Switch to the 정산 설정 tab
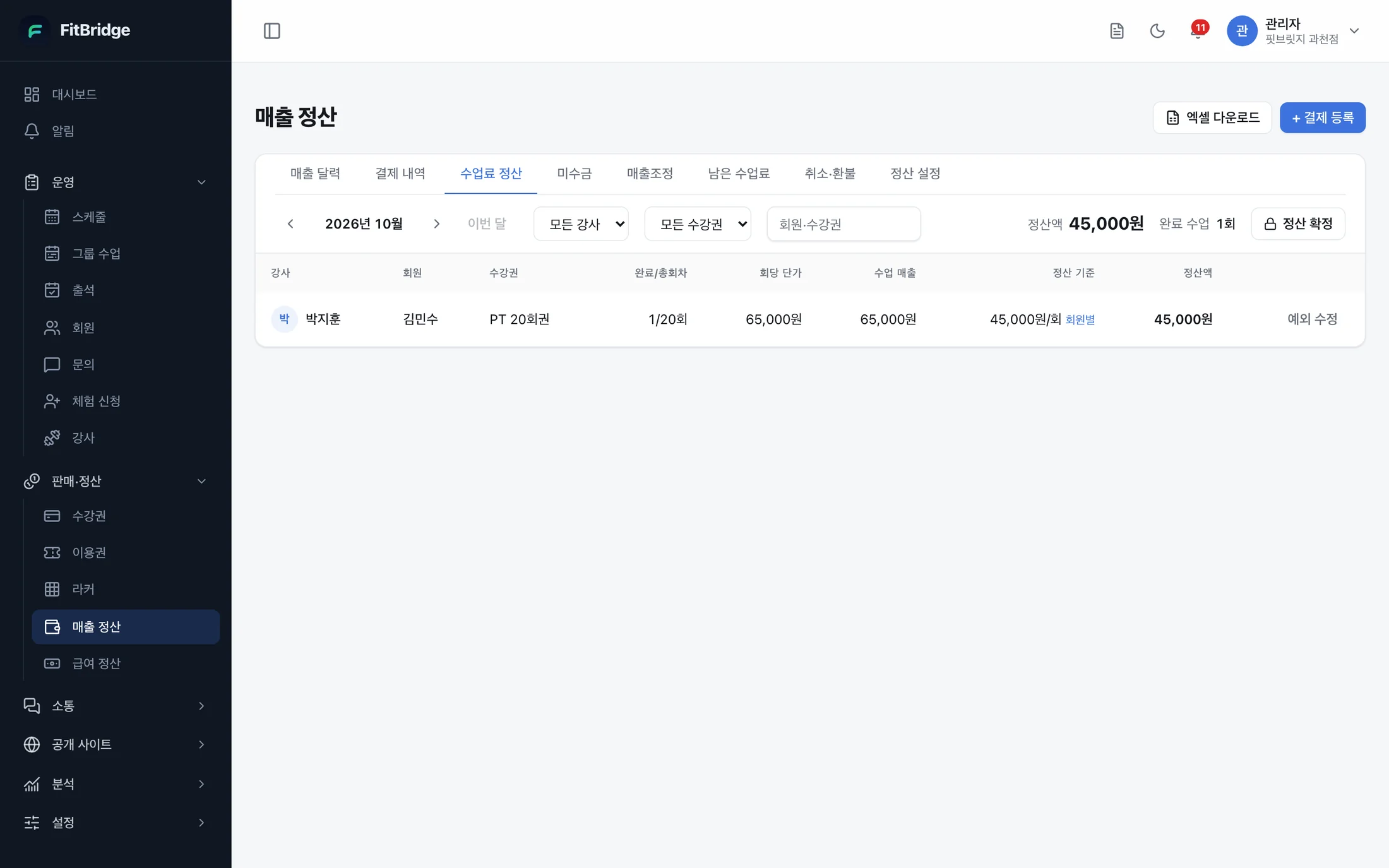Viewport: 1389px width, 868px height. [915, 174]
